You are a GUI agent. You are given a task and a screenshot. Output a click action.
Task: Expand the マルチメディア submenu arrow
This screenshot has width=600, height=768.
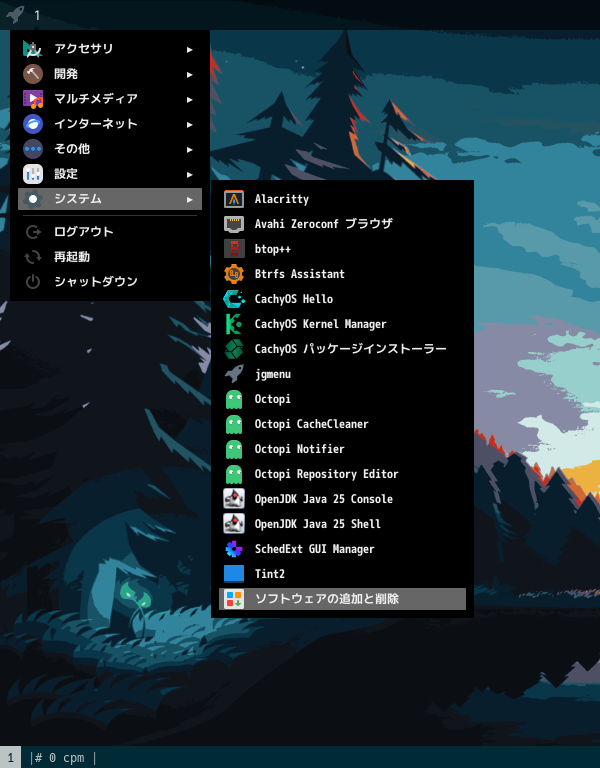click(x=190, y=99)
